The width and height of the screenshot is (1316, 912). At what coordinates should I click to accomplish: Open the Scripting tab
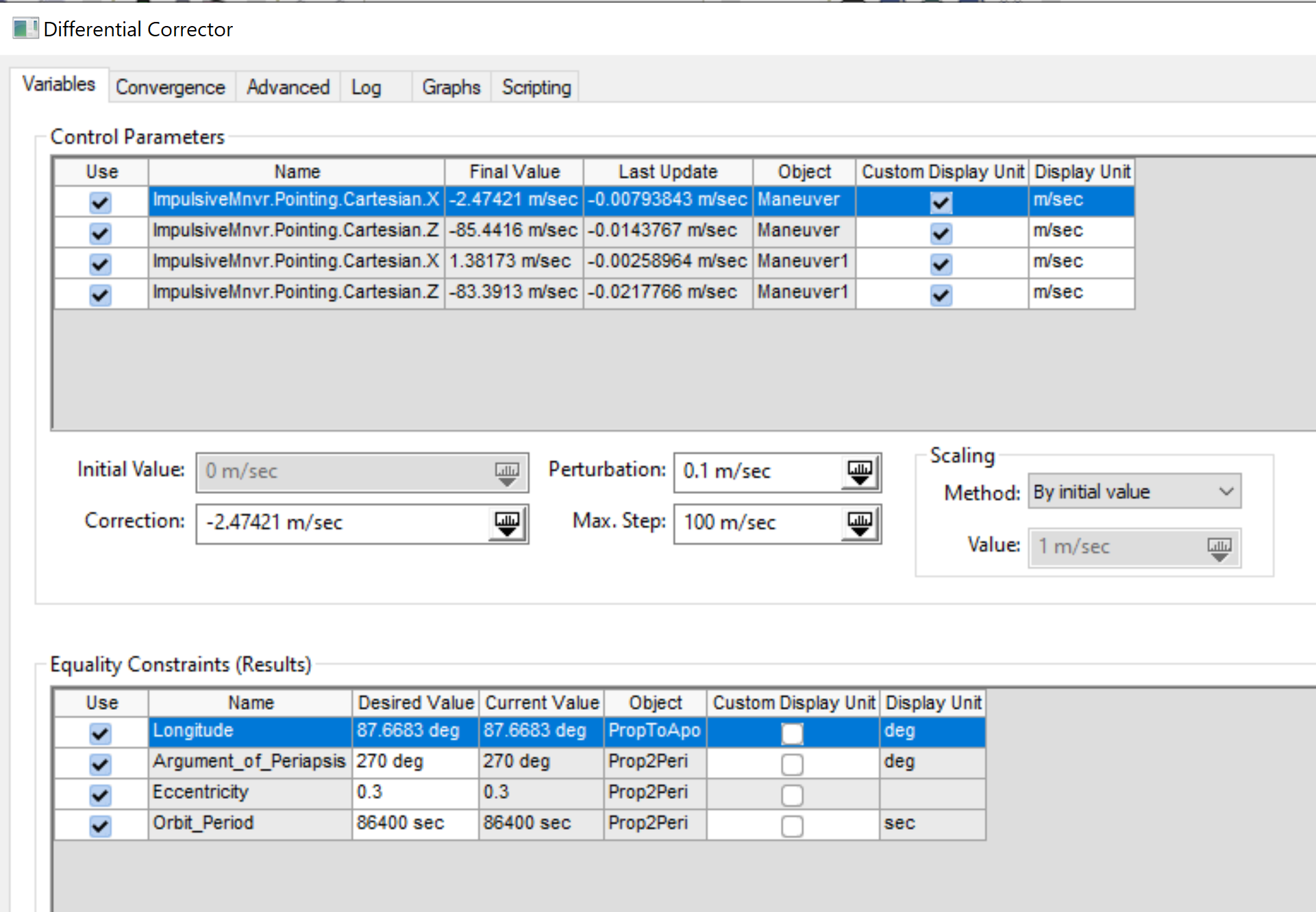click(536, 87)
